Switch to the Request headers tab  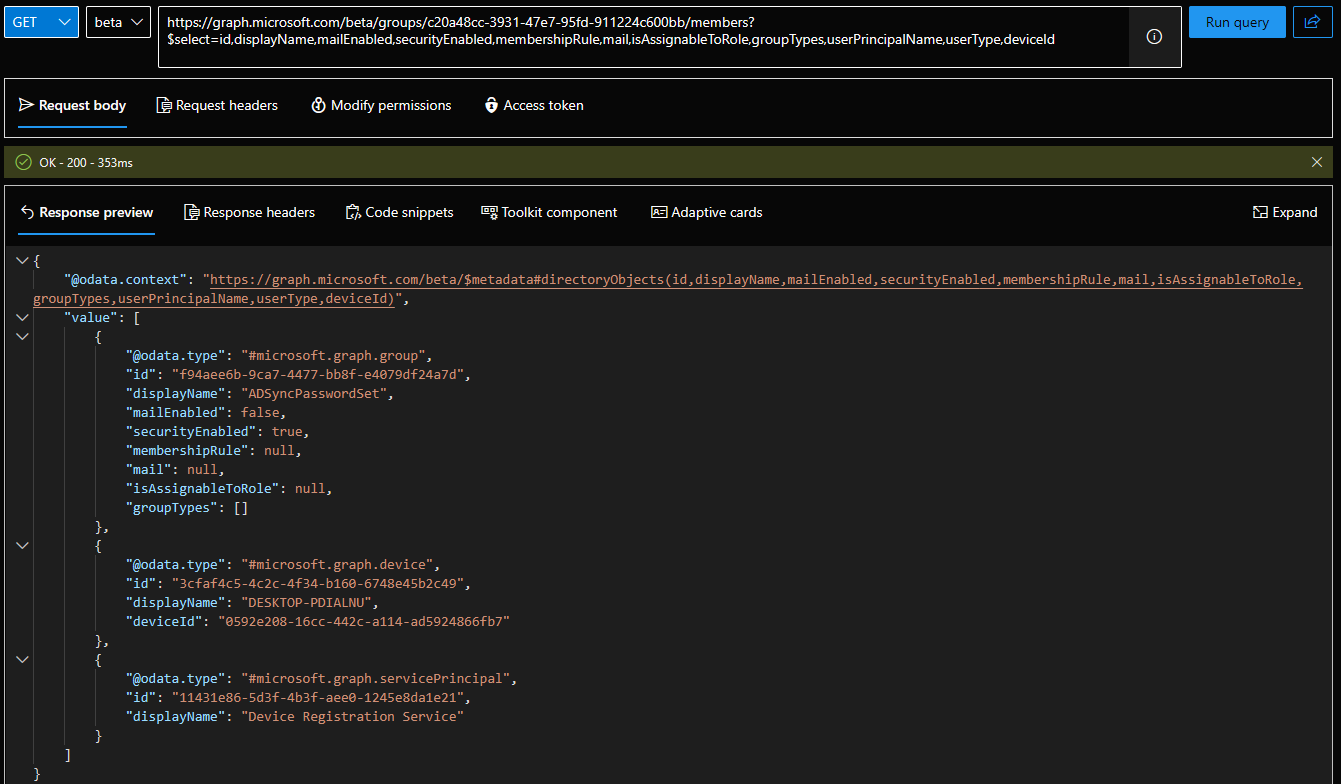click(x=217, y=105)
